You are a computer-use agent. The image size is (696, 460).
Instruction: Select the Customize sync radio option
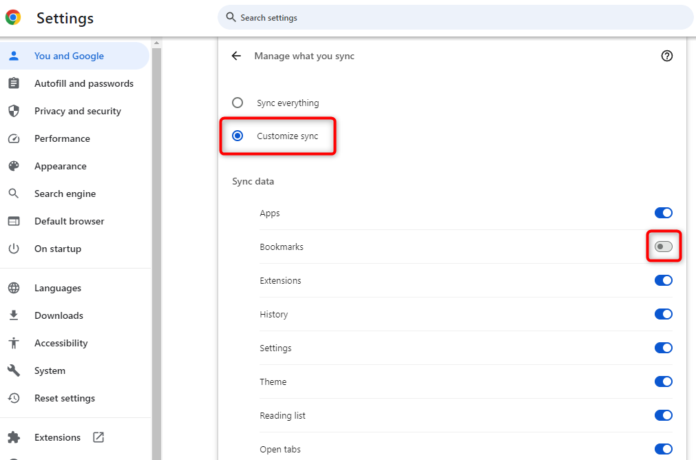pos(237,136)
